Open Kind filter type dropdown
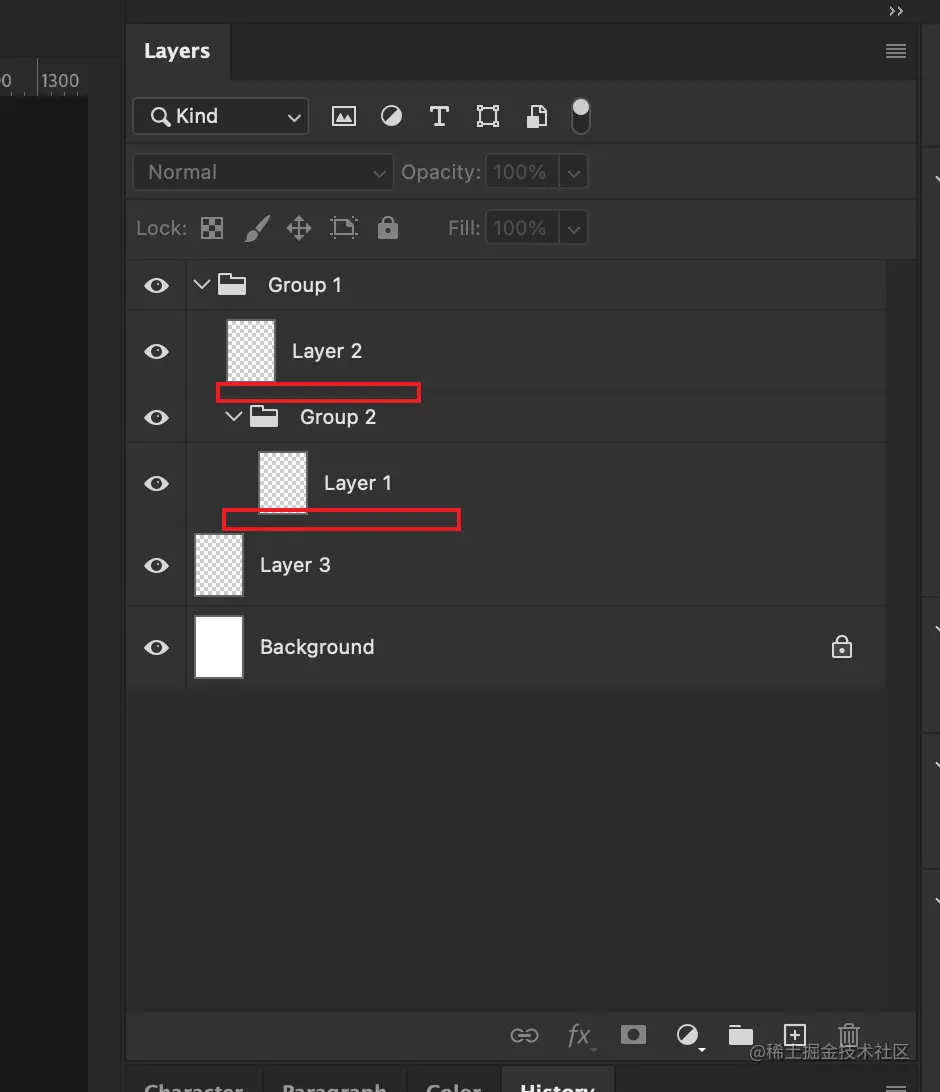This screenshot has width=940, height=1092. click(x=221, y=116)
